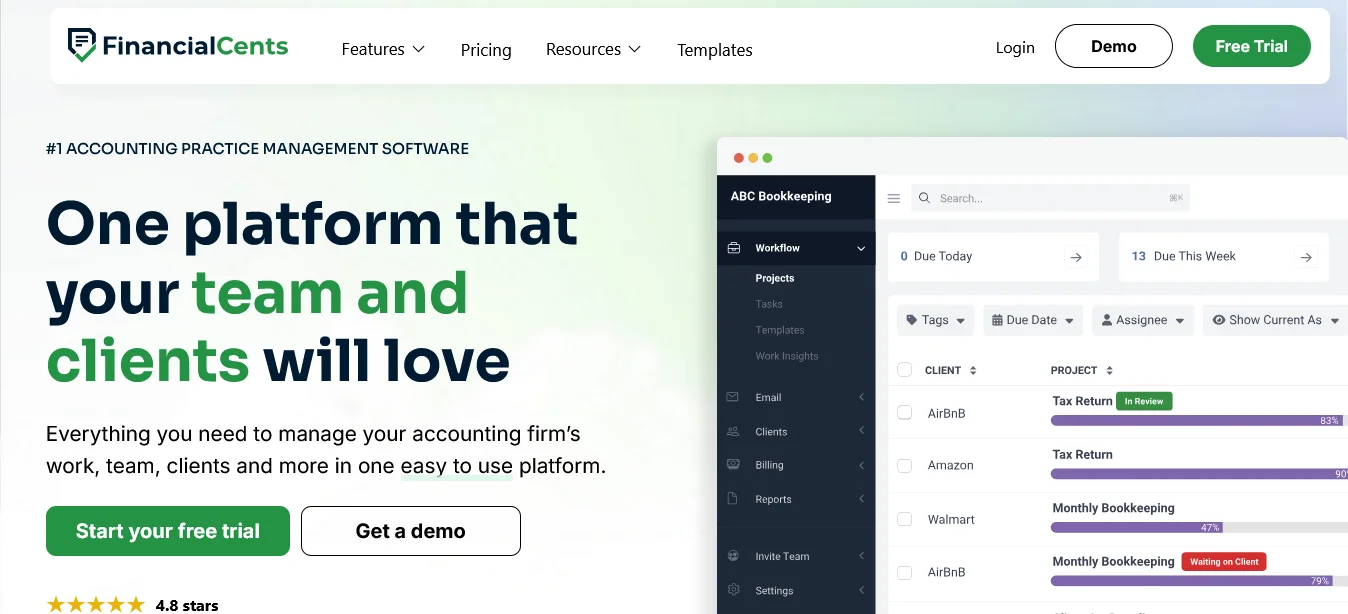
Task: Click the 4.8 stars text
Action: (187, 605)
